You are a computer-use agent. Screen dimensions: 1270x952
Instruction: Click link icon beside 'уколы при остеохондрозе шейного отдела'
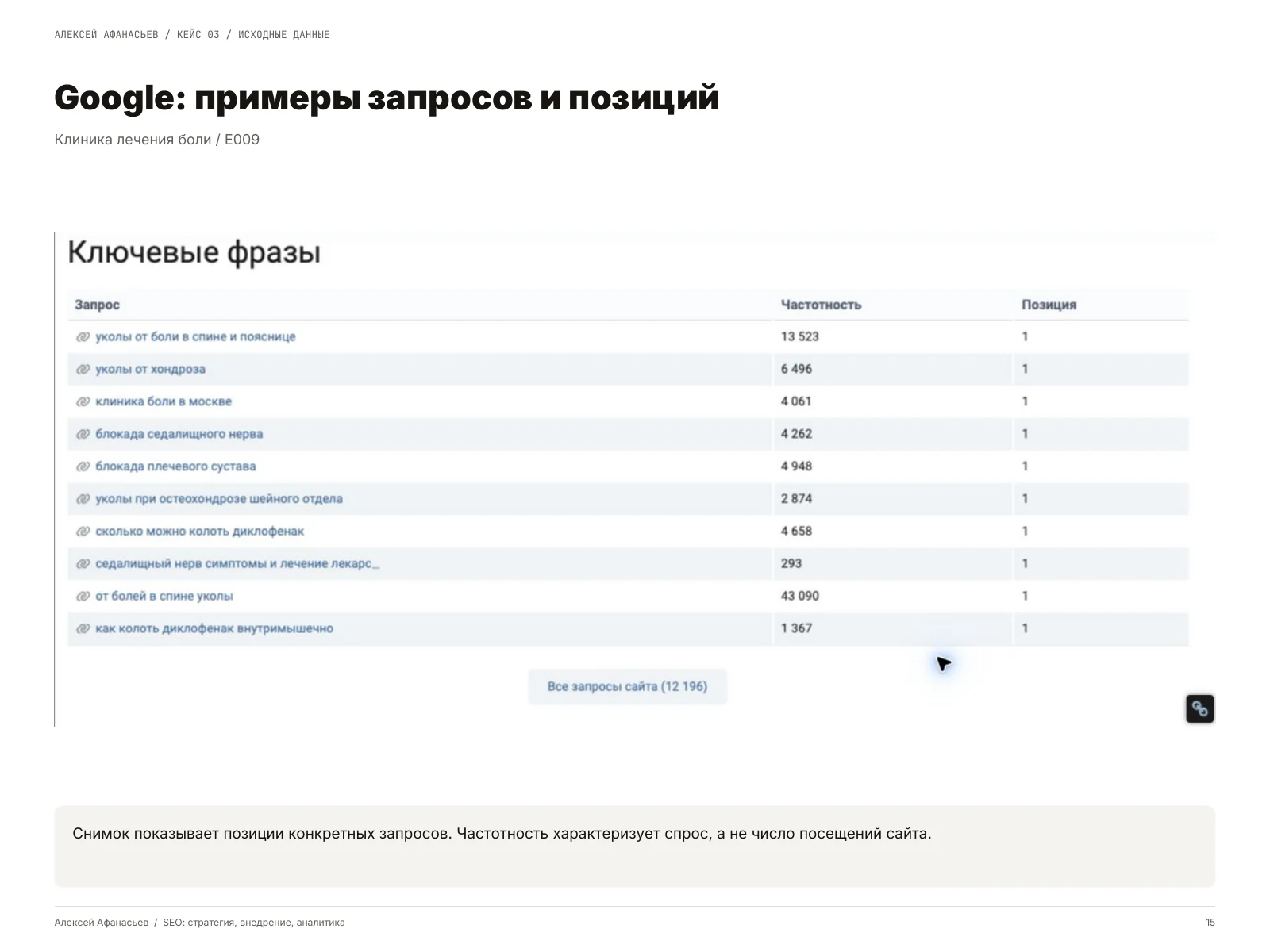click(83, 499)
